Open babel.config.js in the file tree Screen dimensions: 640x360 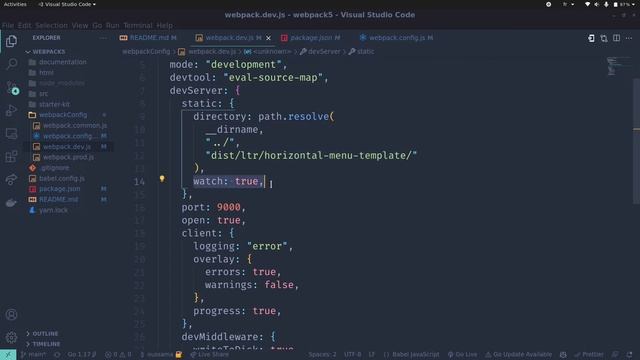click(x=62, y=178)
